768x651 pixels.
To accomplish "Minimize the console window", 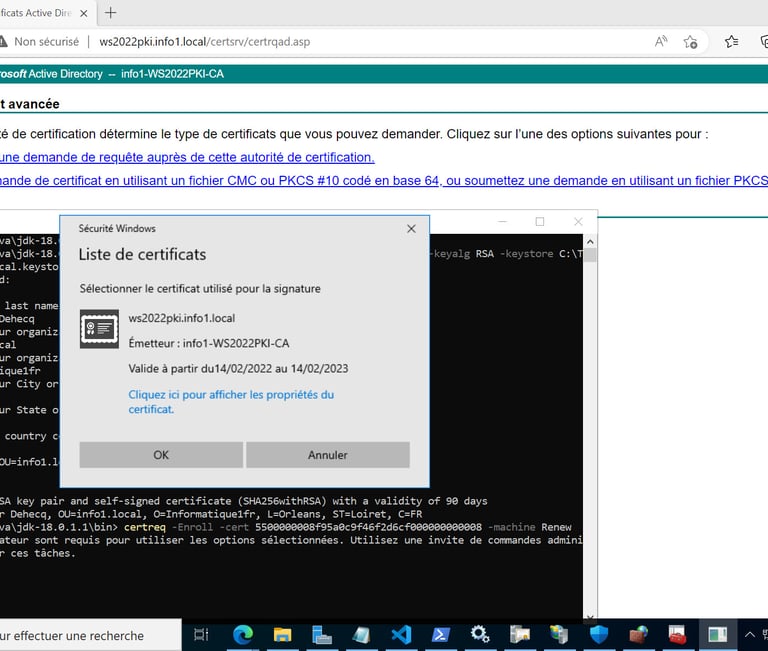I will coord(503,221).
